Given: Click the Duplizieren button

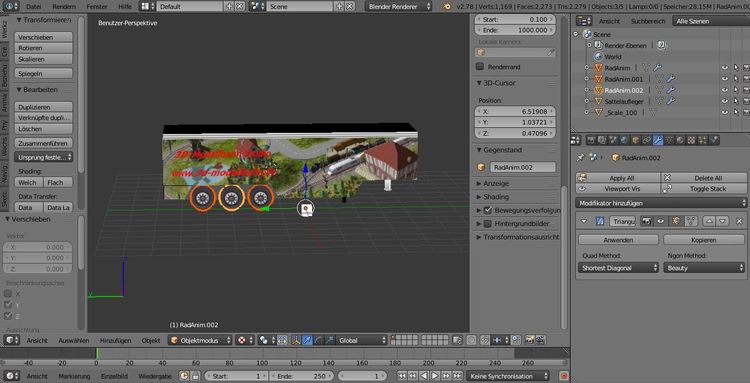Looking at the screenshot, I should click(x=44, y=107).
